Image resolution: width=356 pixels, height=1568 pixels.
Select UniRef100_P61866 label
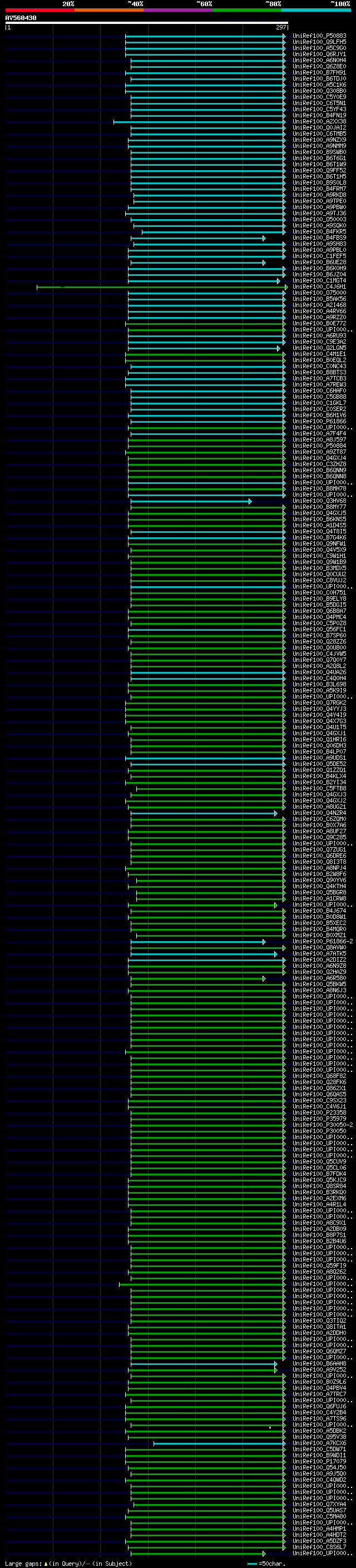click(x=319, y=421)
